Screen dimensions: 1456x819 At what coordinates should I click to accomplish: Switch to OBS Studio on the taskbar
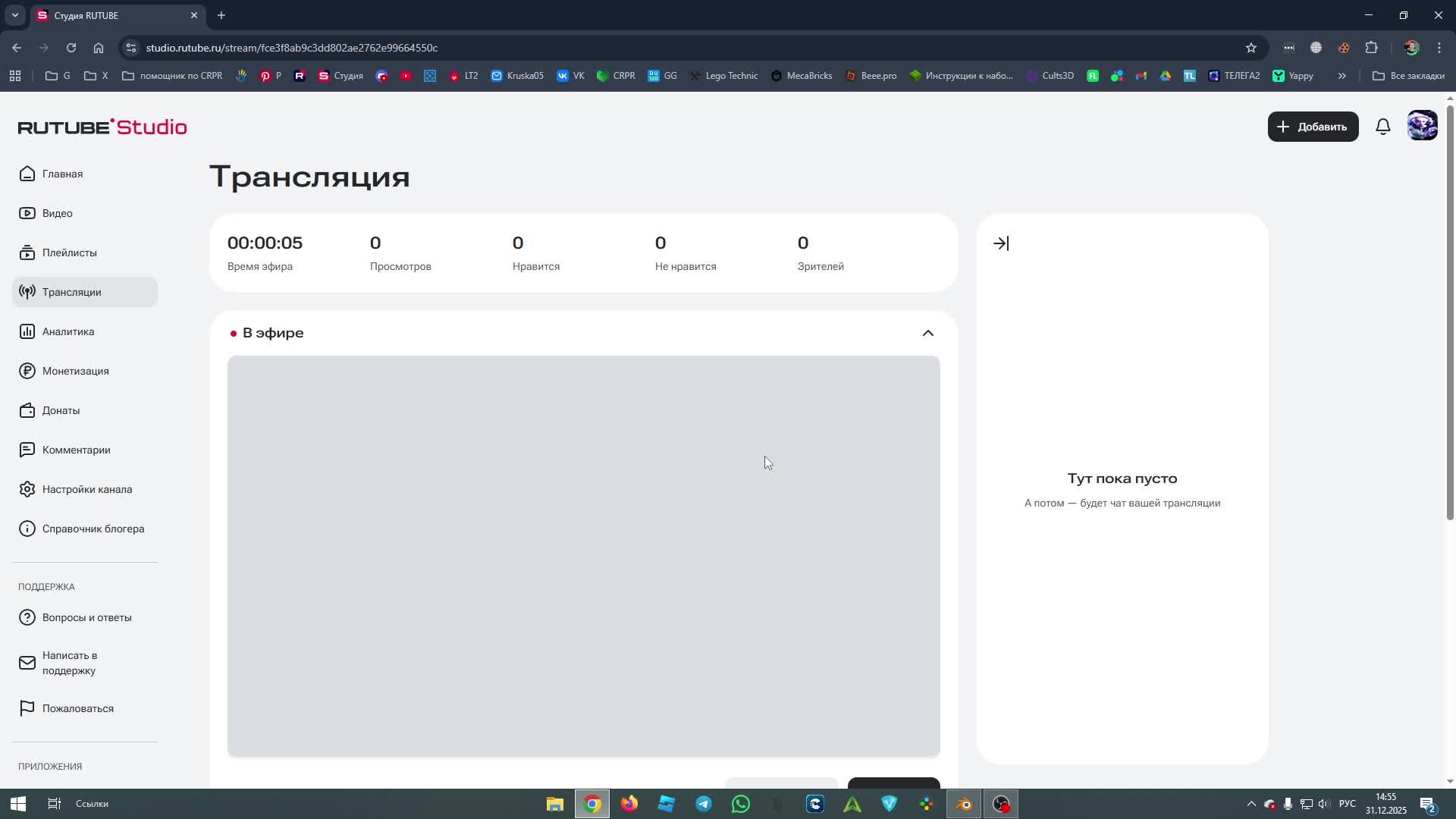(1001, 804)
